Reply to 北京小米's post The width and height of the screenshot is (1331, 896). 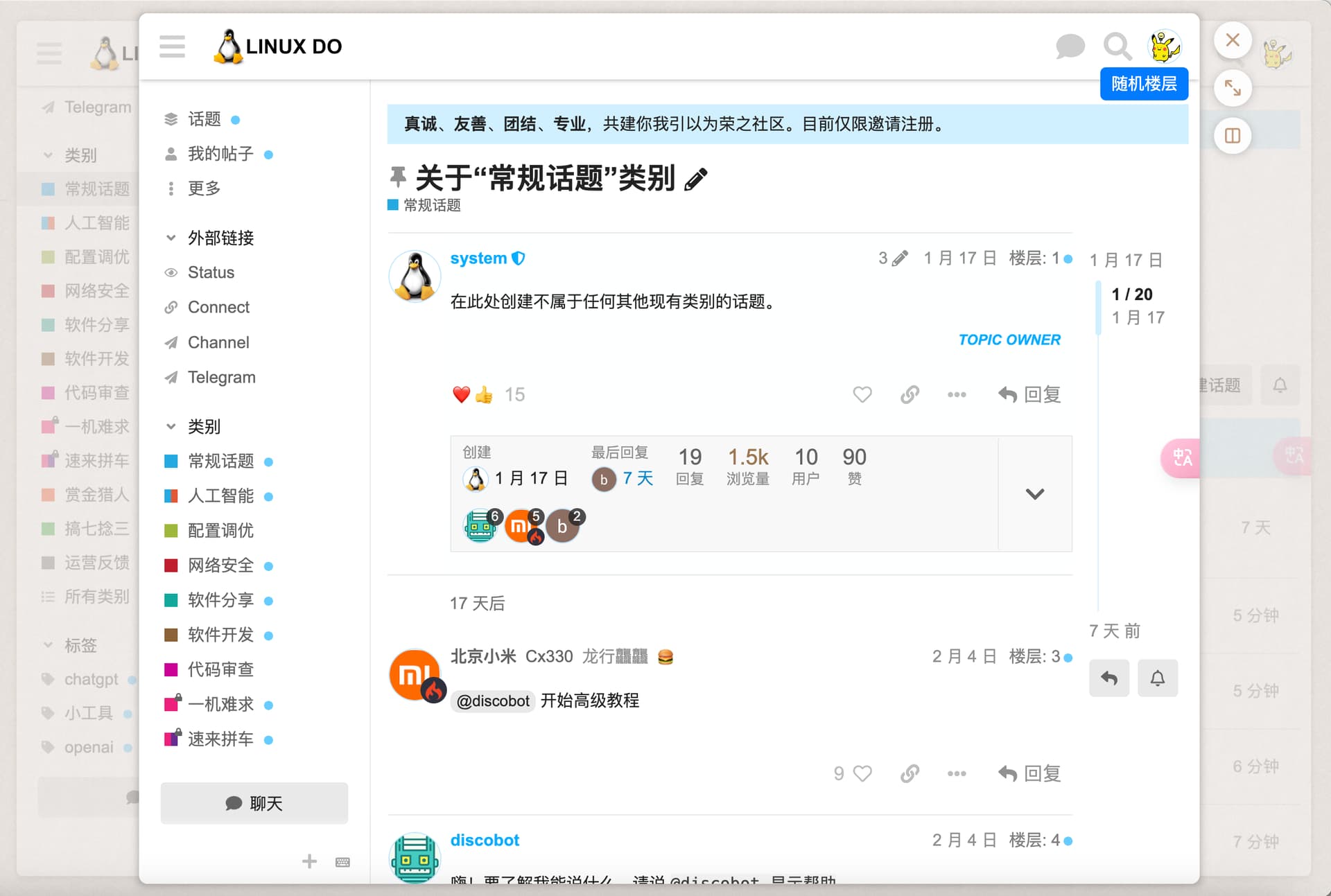[1029, 773]
